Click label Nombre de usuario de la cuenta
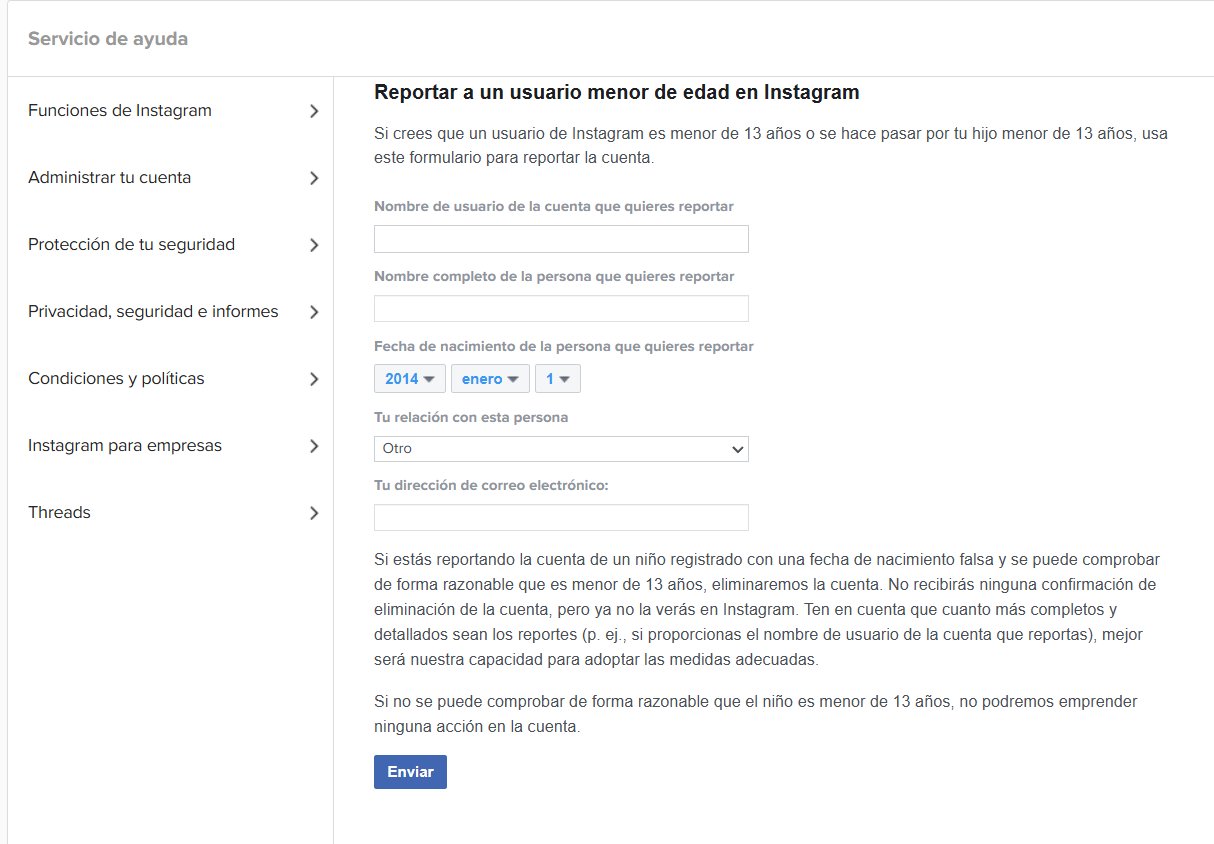This screenshot has height=844, width=1214. click(x=554, y=207)
